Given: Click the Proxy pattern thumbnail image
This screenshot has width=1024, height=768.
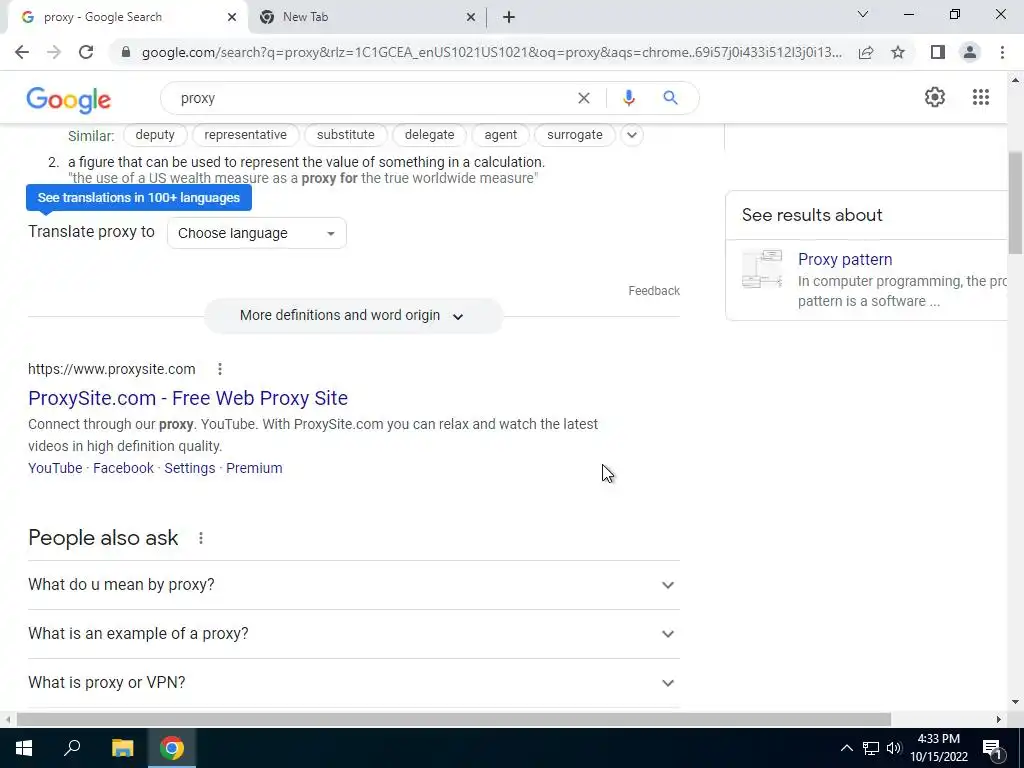Looking at the screenshot, I should pos(762,268).
